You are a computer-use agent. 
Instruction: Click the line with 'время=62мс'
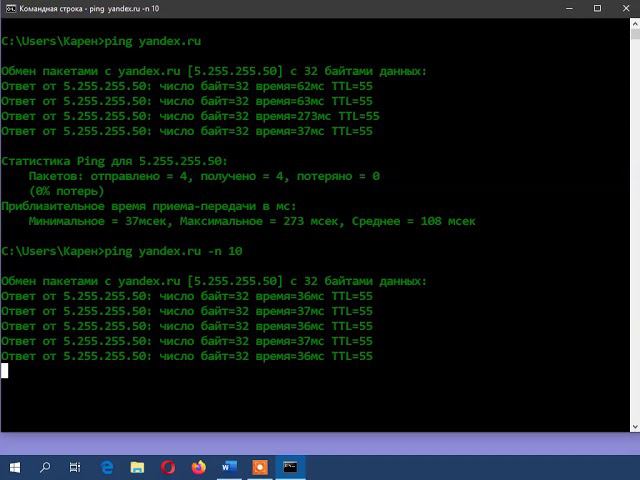[x=187, y=86]
